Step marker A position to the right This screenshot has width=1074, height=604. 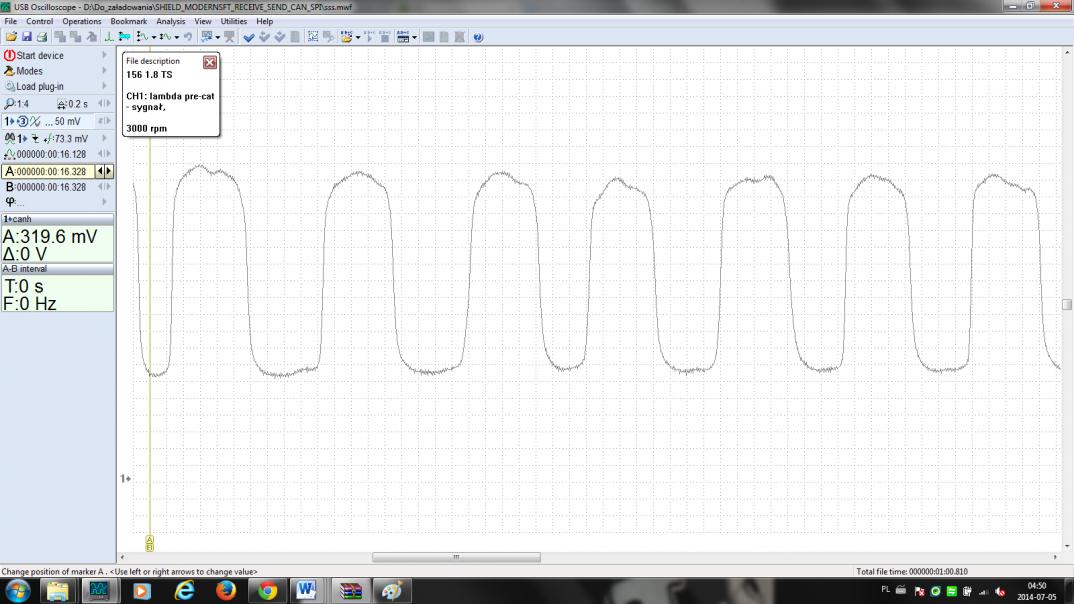tap(108, 172)
